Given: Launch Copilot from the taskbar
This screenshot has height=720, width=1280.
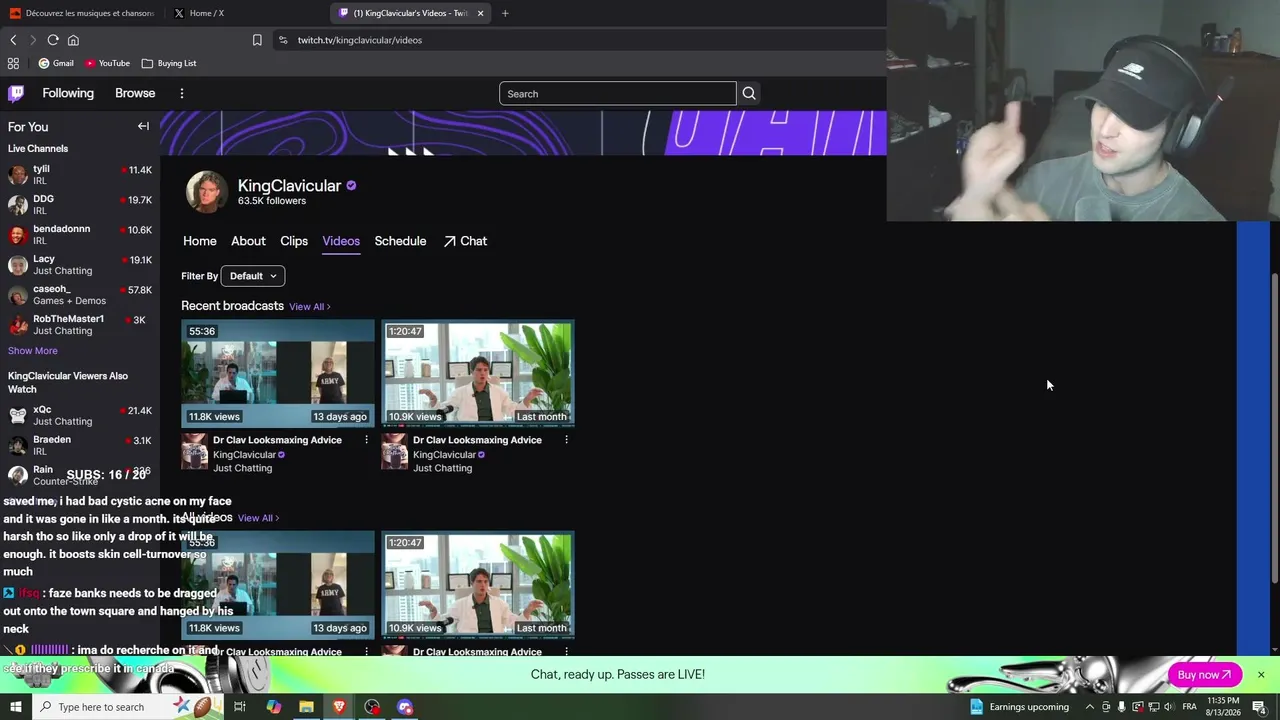Looking at the screenshot, I should [x=274, y=707].
